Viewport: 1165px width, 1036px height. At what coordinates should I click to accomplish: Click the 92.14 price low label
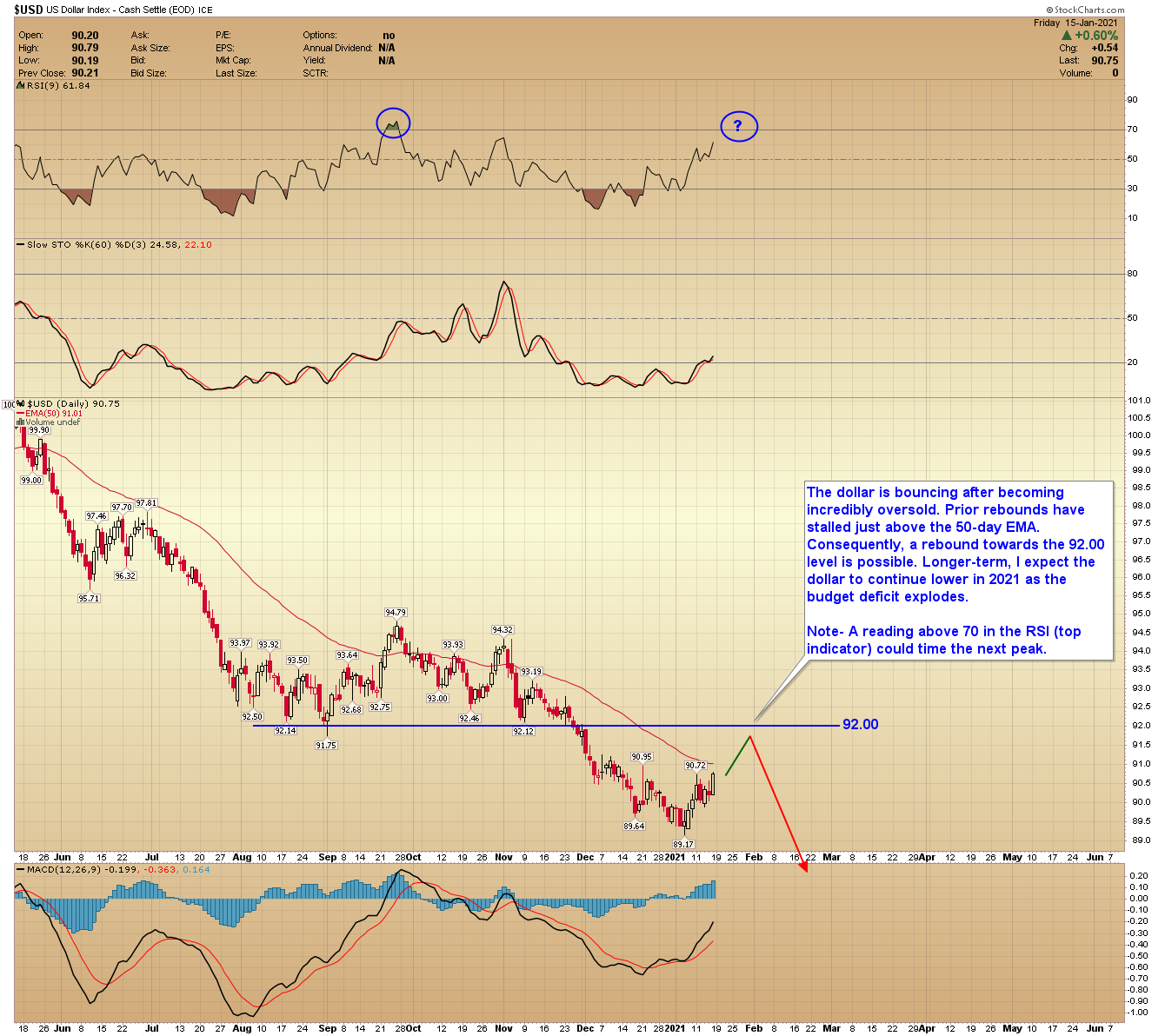285,731
